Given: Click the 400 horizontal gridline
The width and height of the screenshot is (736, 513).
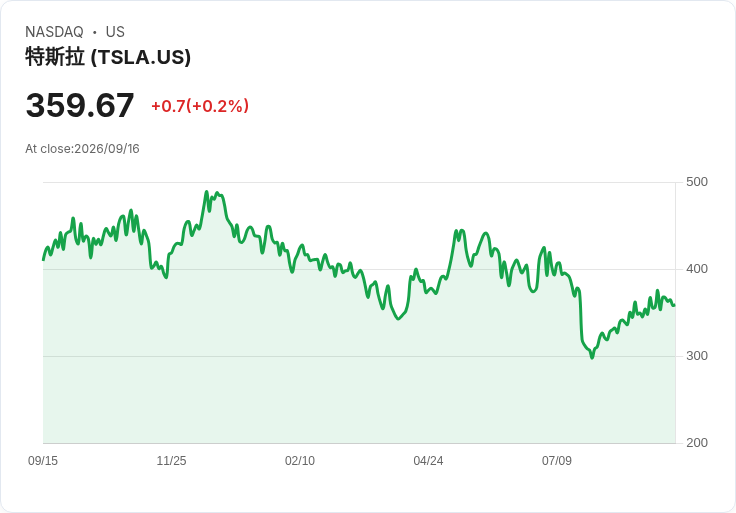Looking at the screenshot, I should [x=359, y=269].
